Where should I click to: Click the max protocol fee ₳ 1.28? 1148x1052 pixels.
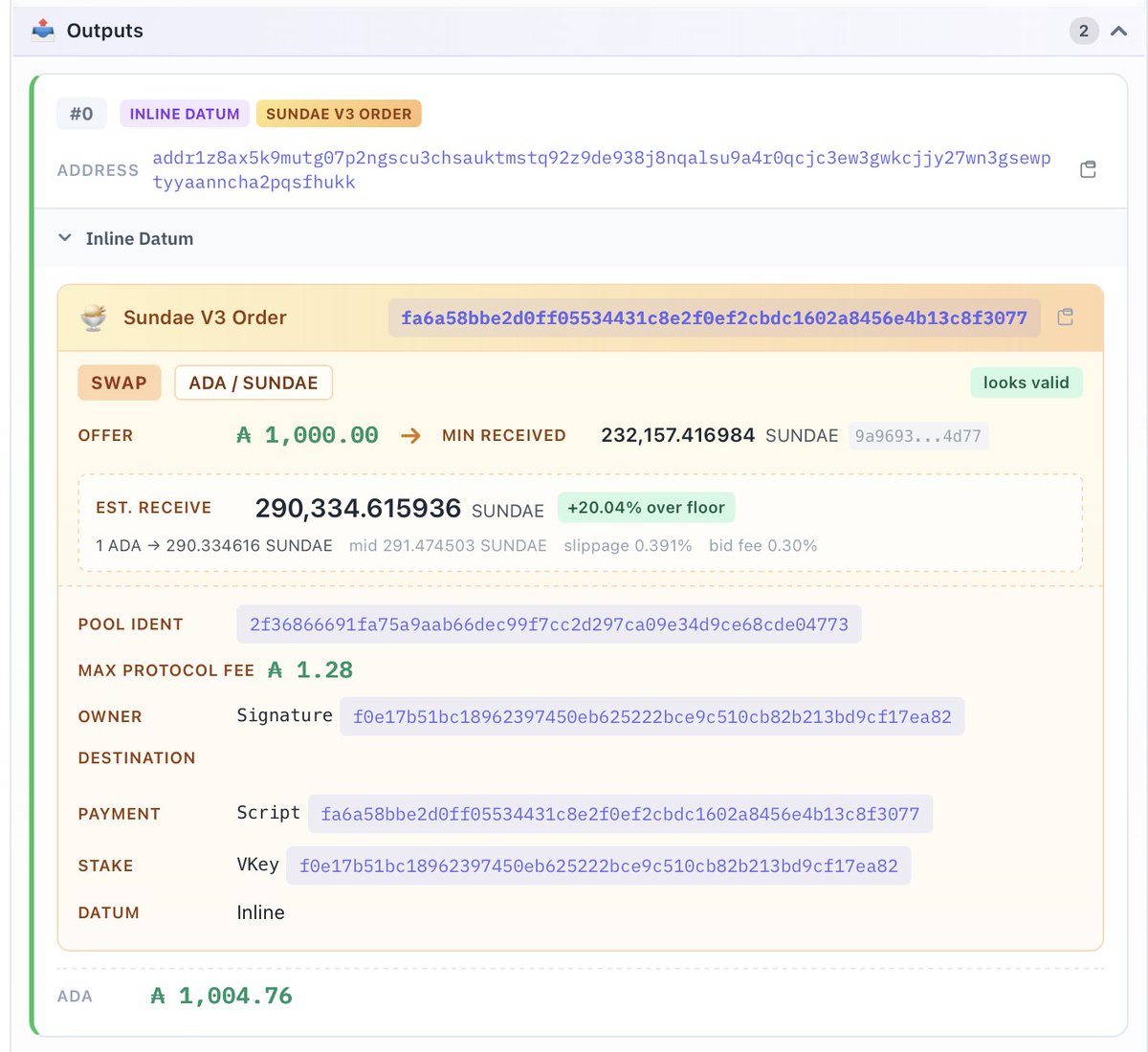click(x=311, y=669)
